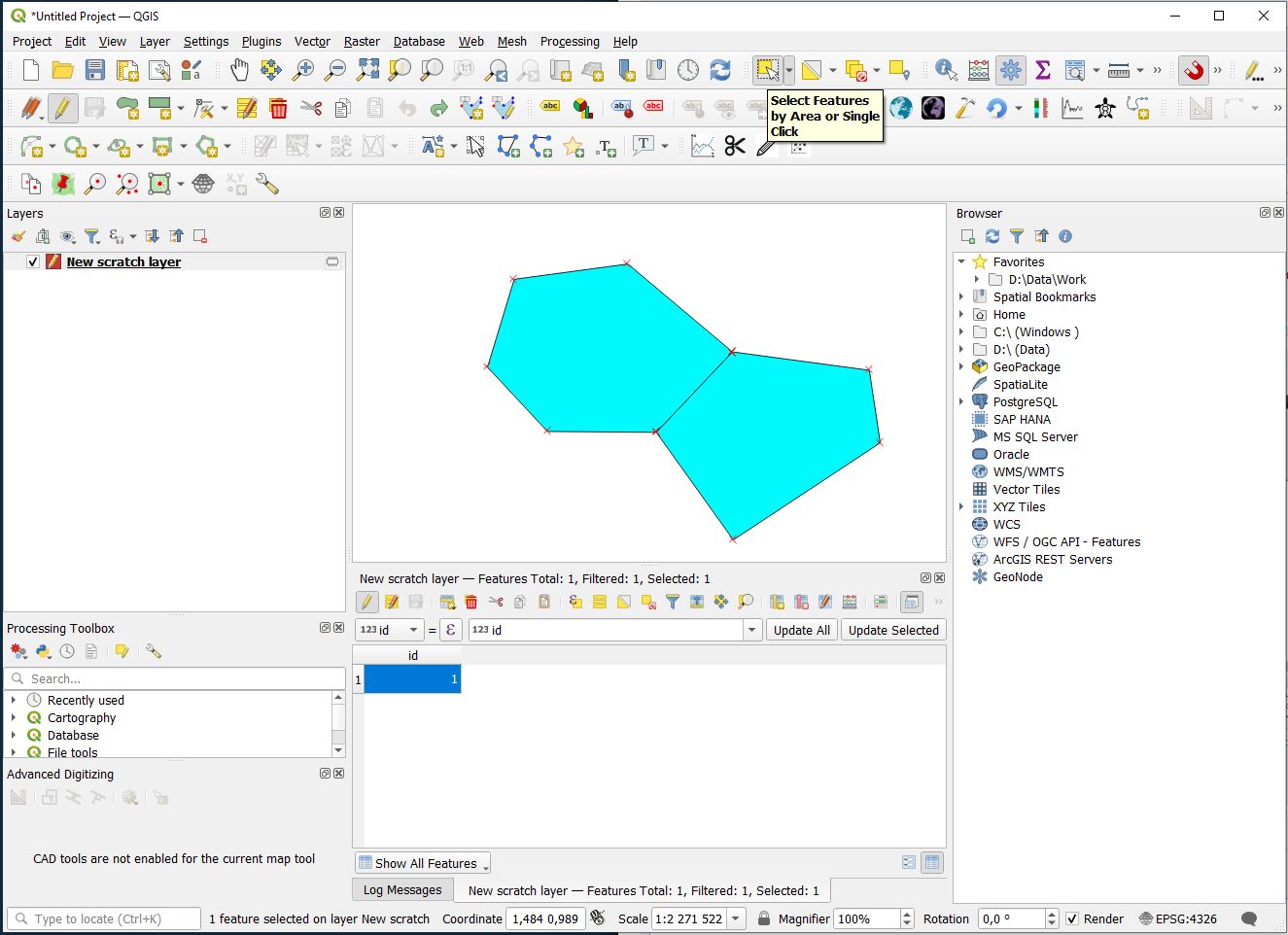This screenshot has height=935, width=1288.
Task: Click the Identify Features tool icon
Action: click(x=945, y=70)
